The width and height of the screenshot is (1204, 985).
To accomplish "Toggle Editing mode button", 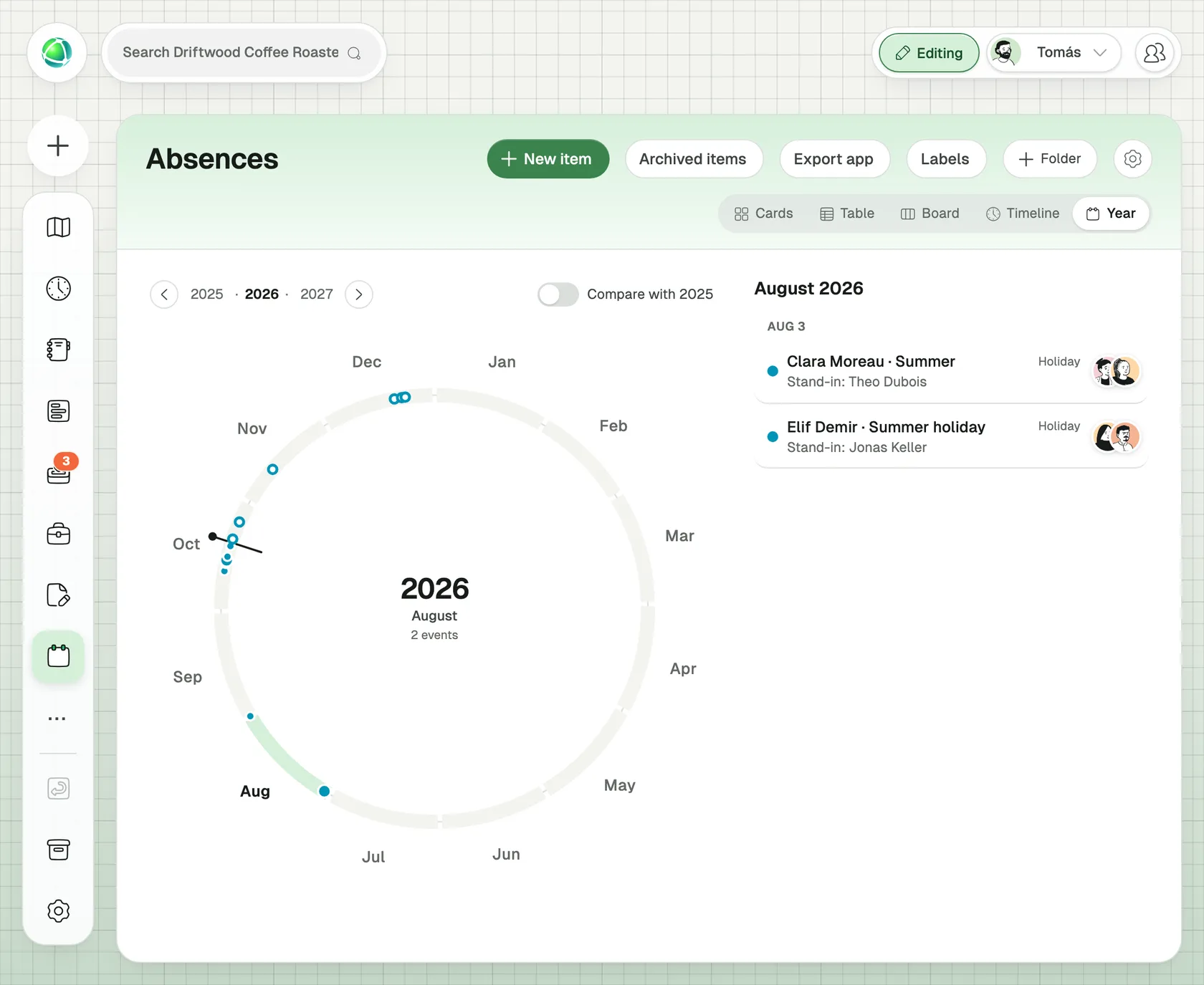I will 929,53.
